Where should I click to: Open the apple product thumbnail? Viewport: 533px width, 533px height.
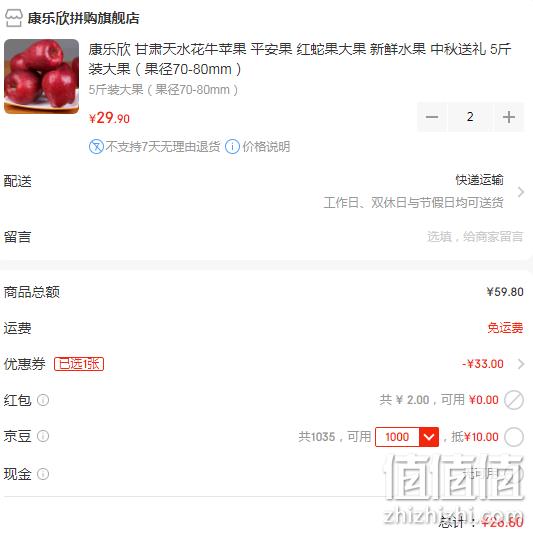(41, 76)
